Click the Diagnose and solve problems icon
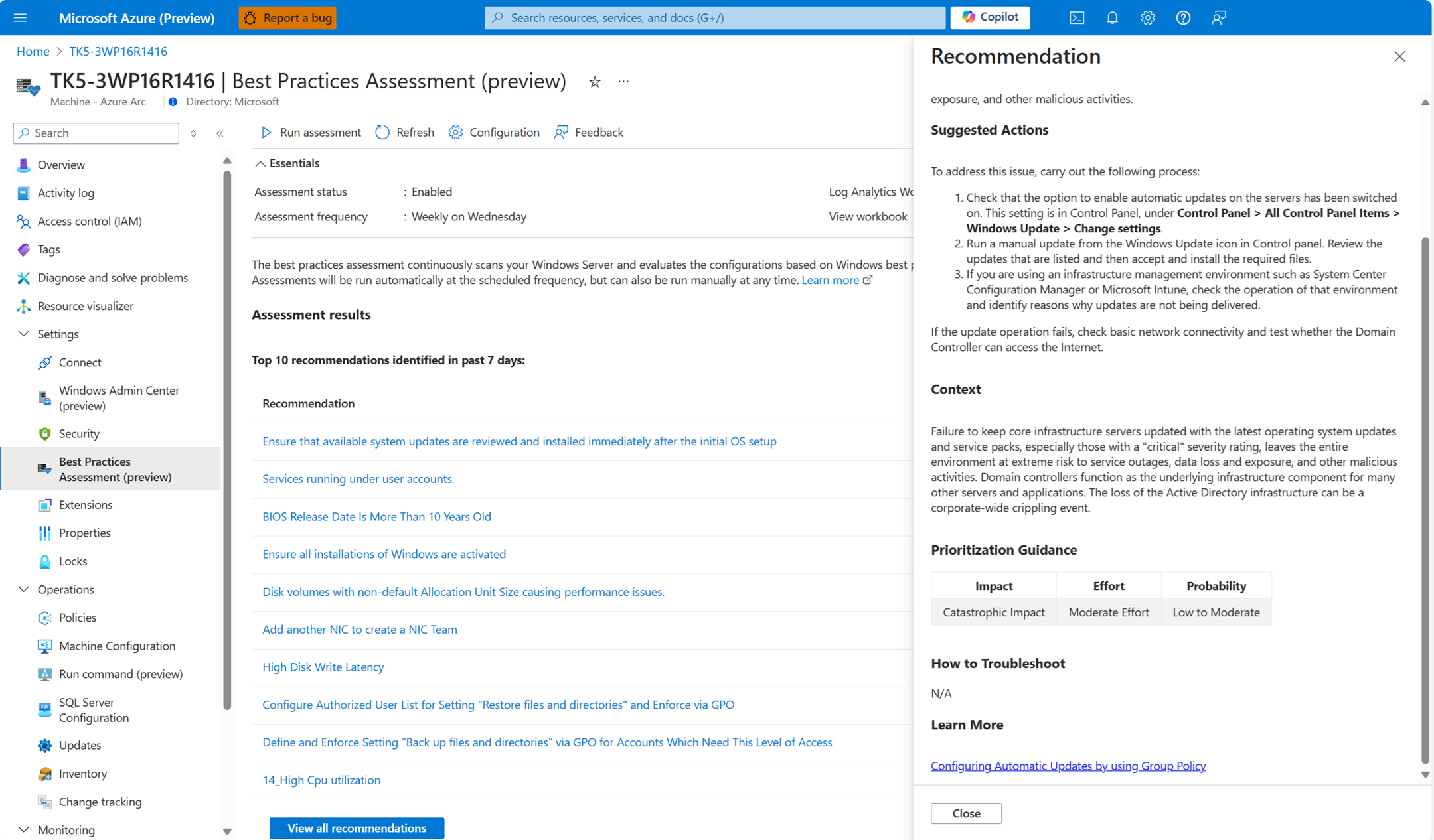The image size is (1434, 840). click(23, 277)
